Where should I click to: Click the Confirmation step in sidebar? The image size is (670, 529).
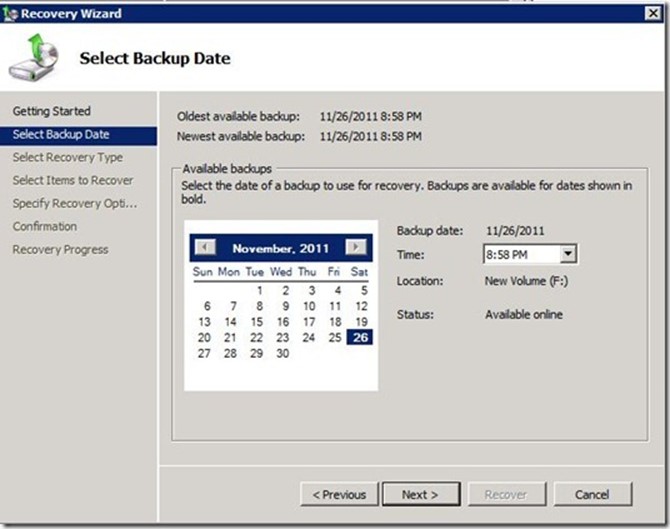coord(45,226)
